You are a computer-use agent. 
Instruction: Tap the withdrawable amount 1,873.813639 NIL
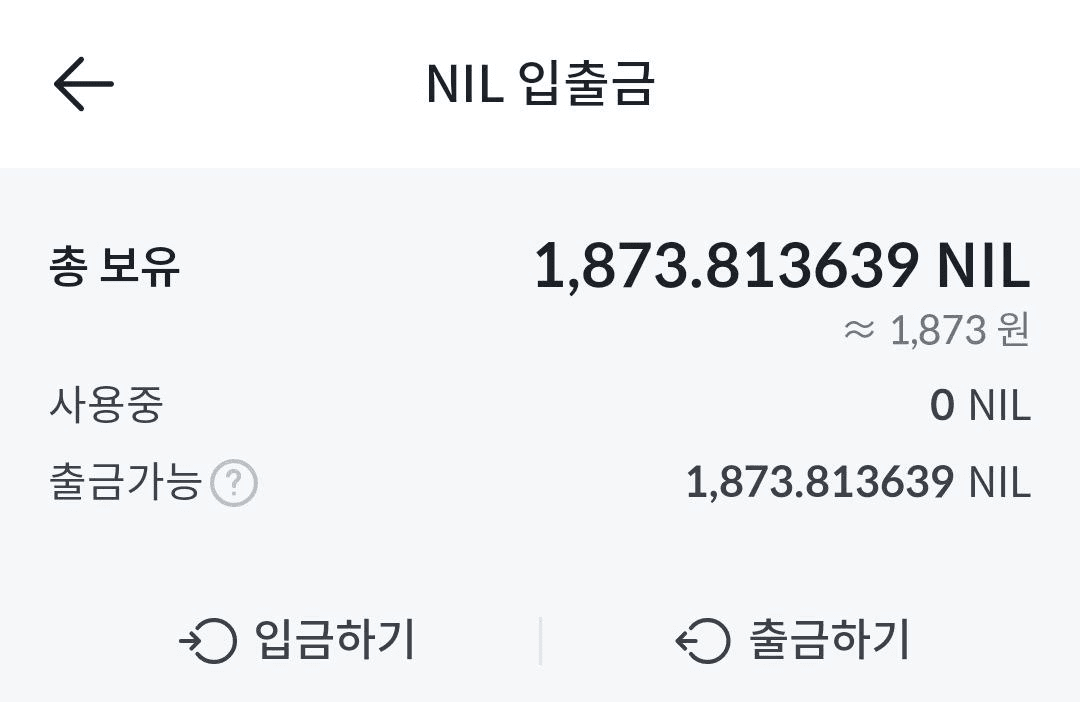tap(857, 484)
